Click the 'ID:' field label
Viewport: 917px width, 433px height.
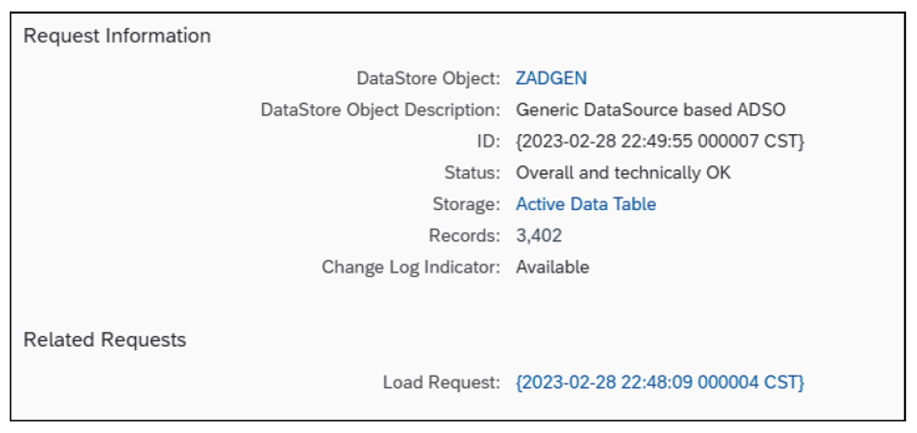click(x=488, y=141)
